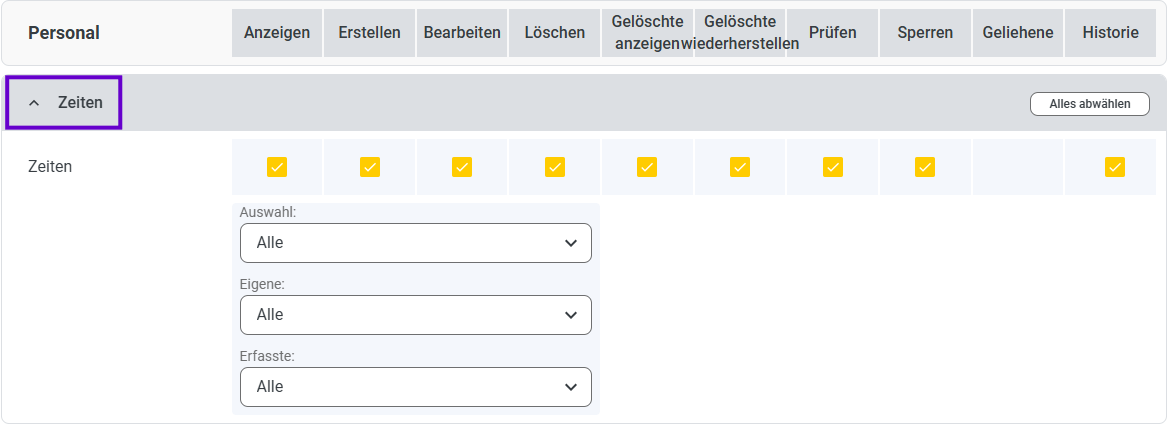
Task: Uncheck Zeiten Erstellen permission checkbox
Action: [369, 167]
